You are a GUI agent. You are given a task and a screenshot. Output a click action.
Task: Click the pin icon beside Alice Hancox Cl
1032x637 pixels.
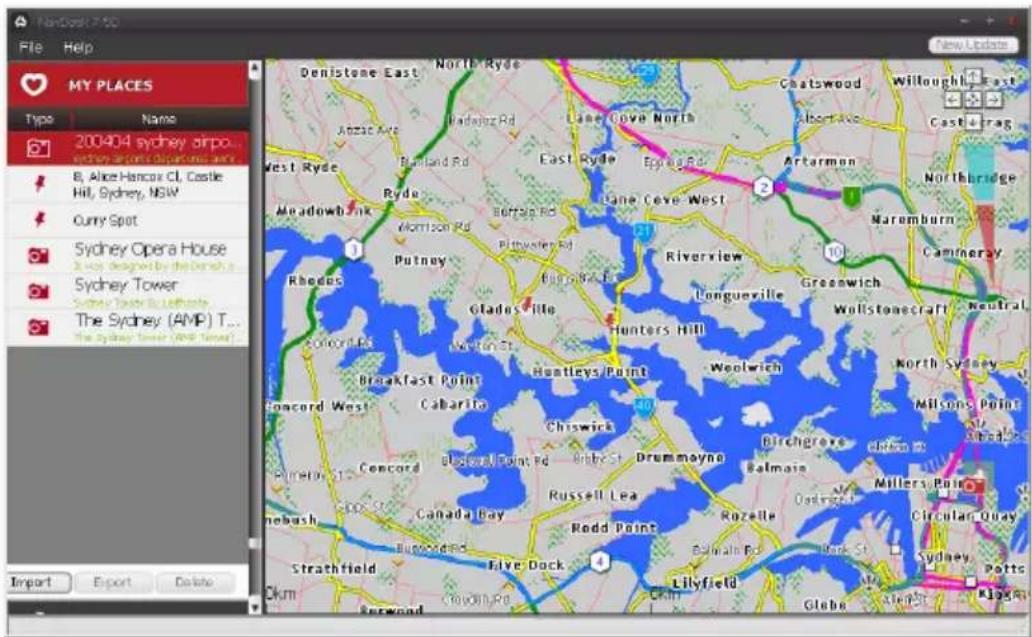[x=39, y=184]
